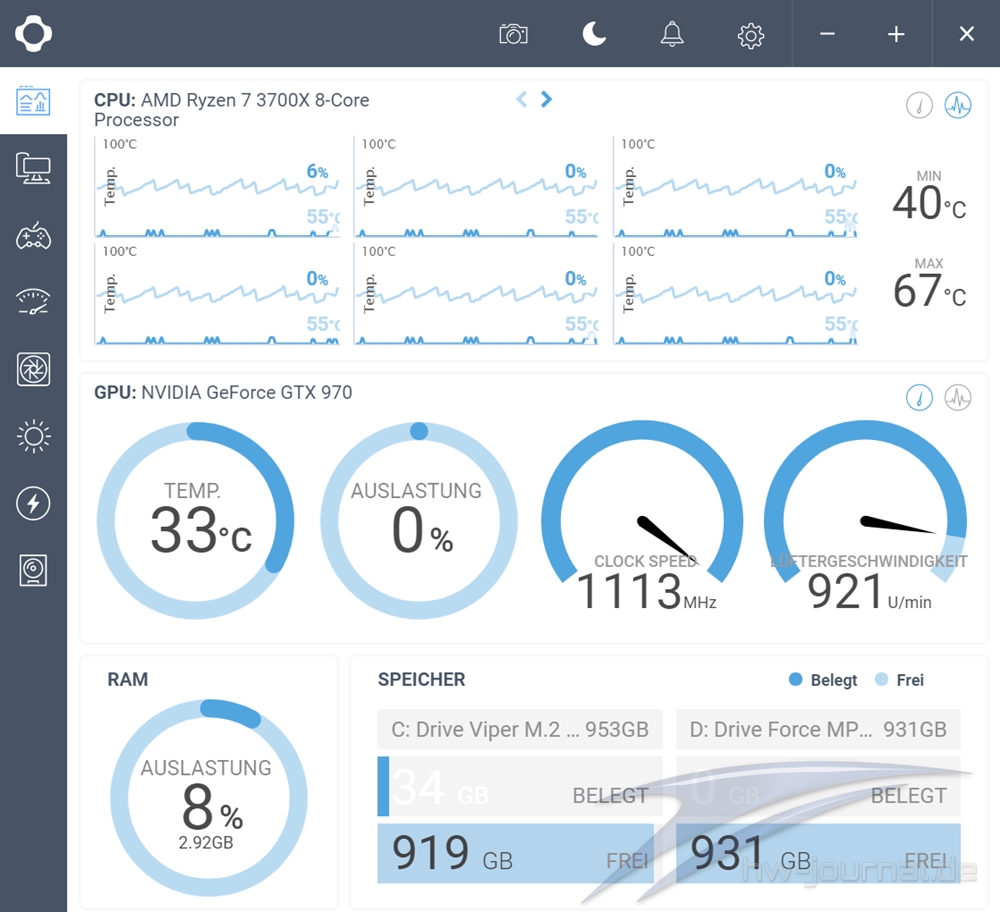Open the lighting sun sidebar tab
This screenshot has width=1000, height=912.
pos(33,436)
